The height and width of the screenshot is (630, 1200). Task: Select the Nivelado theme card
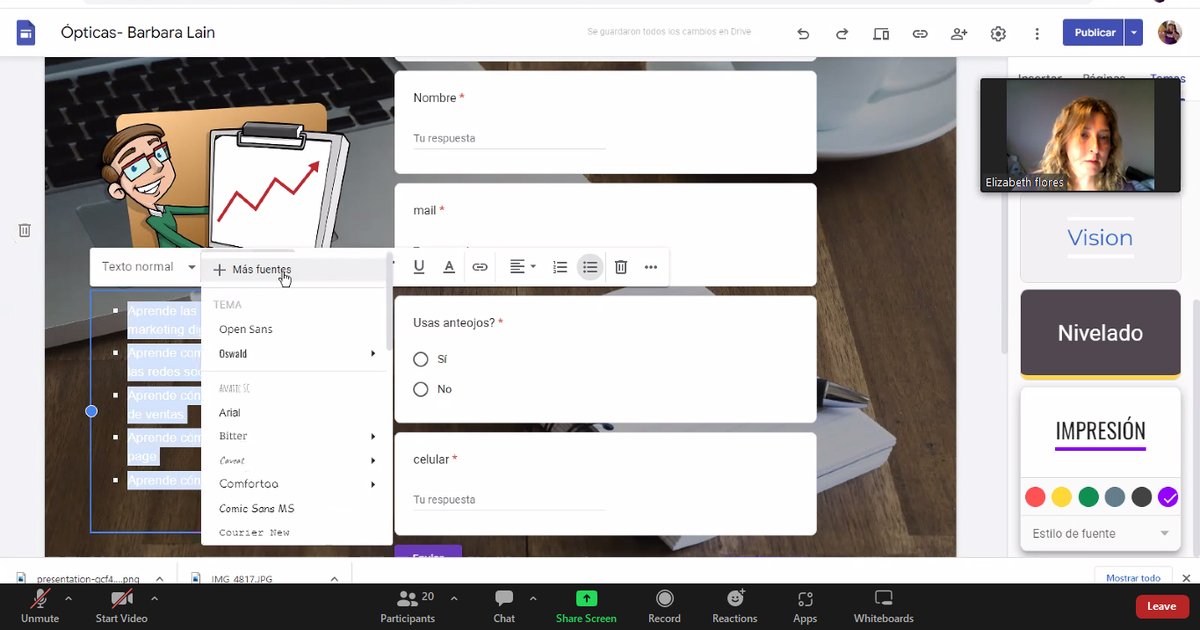[1100, 334]
